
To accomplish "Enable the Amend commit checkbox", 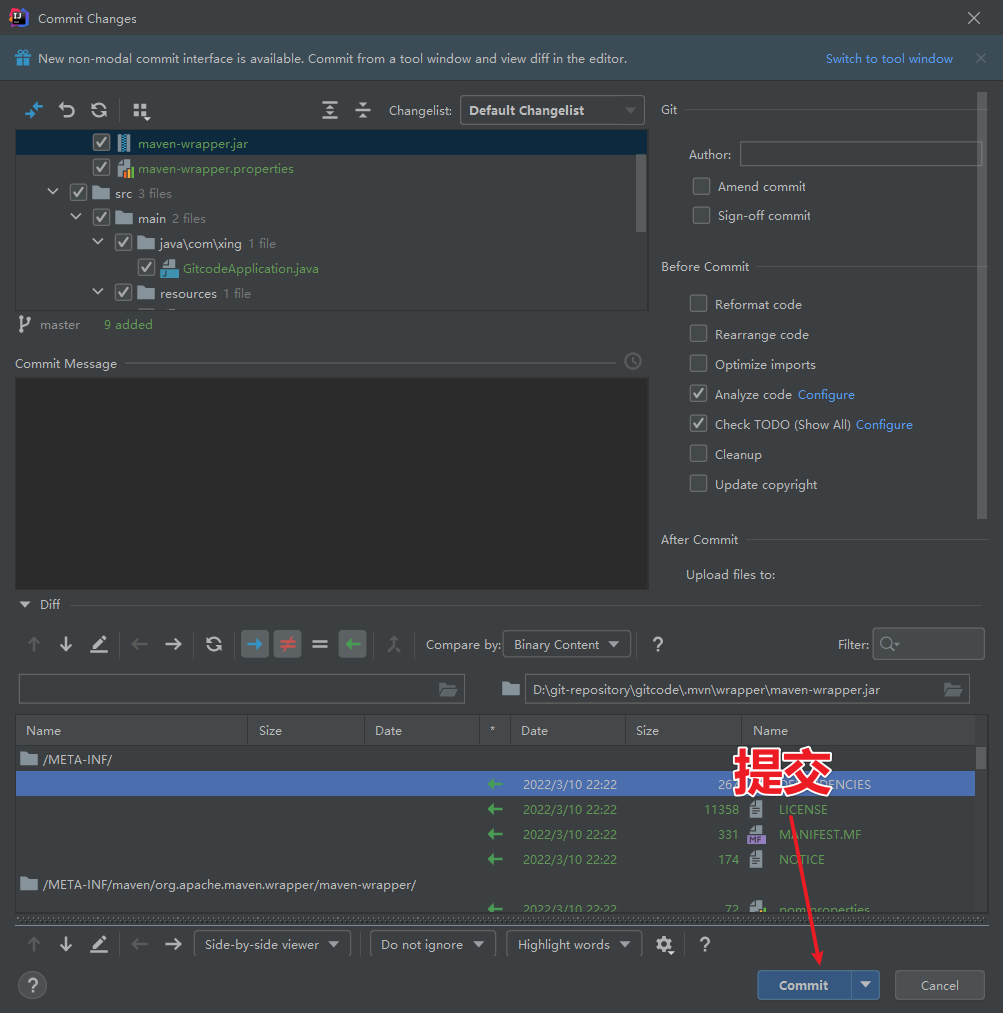I will click(701, 187).
